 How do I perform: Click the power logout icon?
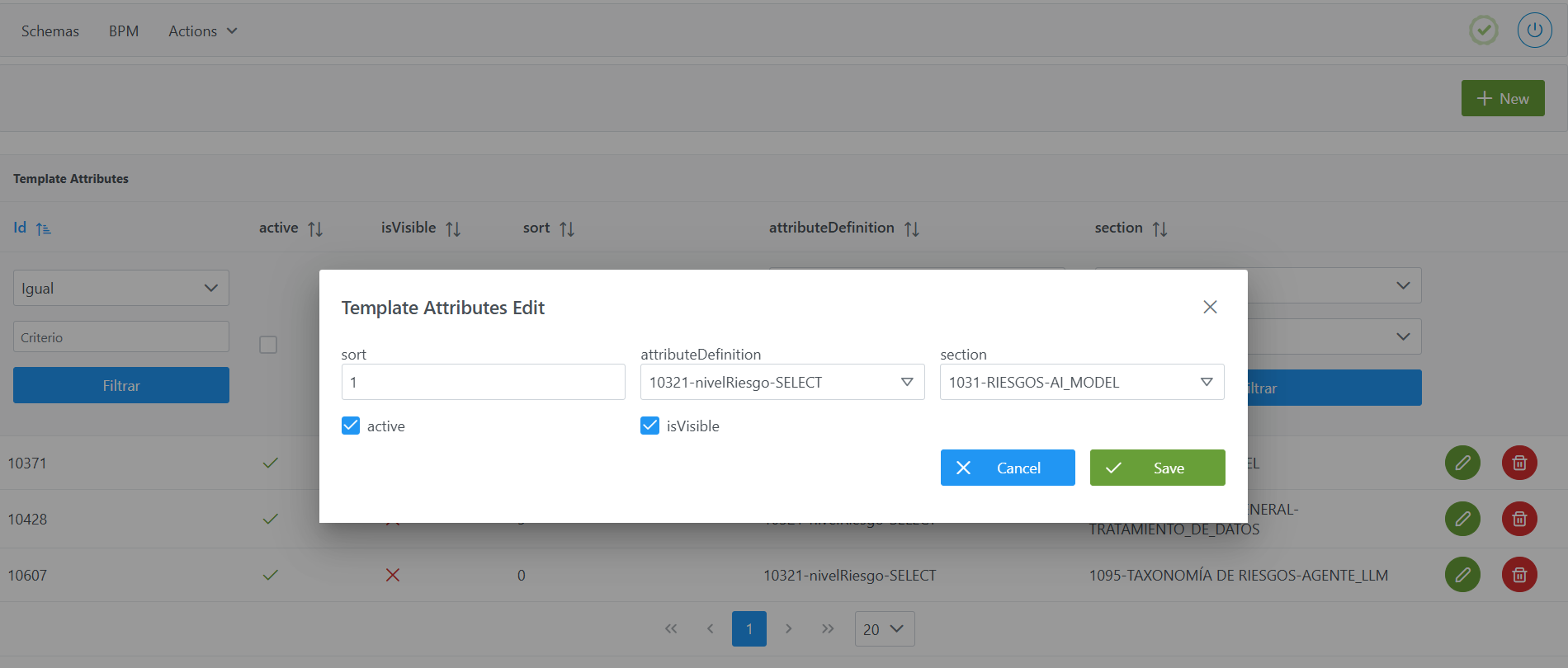click(x=1534, y=31)
